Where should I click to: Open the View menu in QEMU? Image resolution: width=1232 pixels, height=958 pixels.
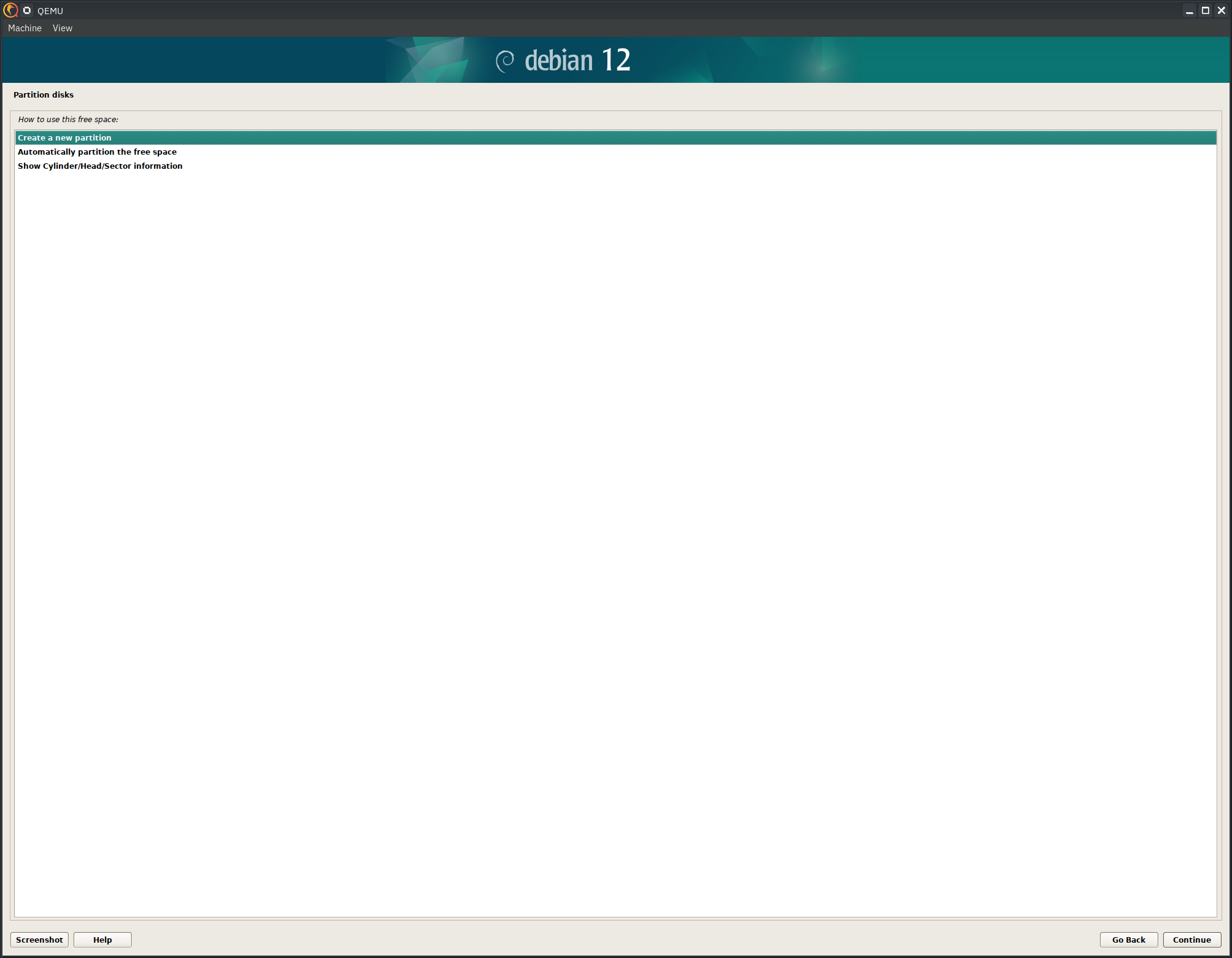(63, 28)
